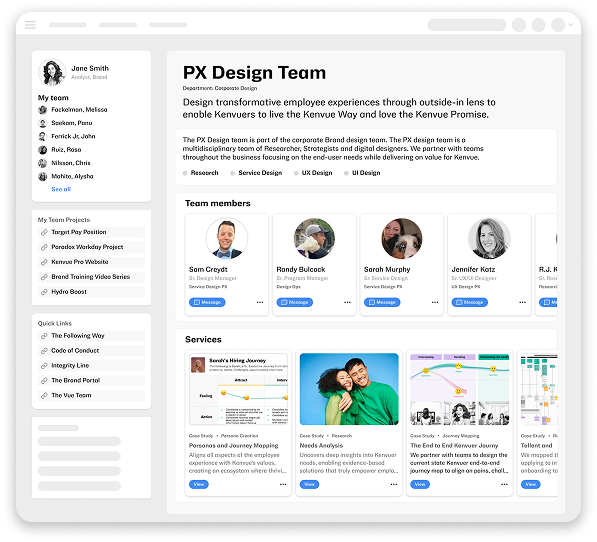Click the dropdown chevron beside top-right avatar
This screenshot has height=542, width=597.
point(571,25)
